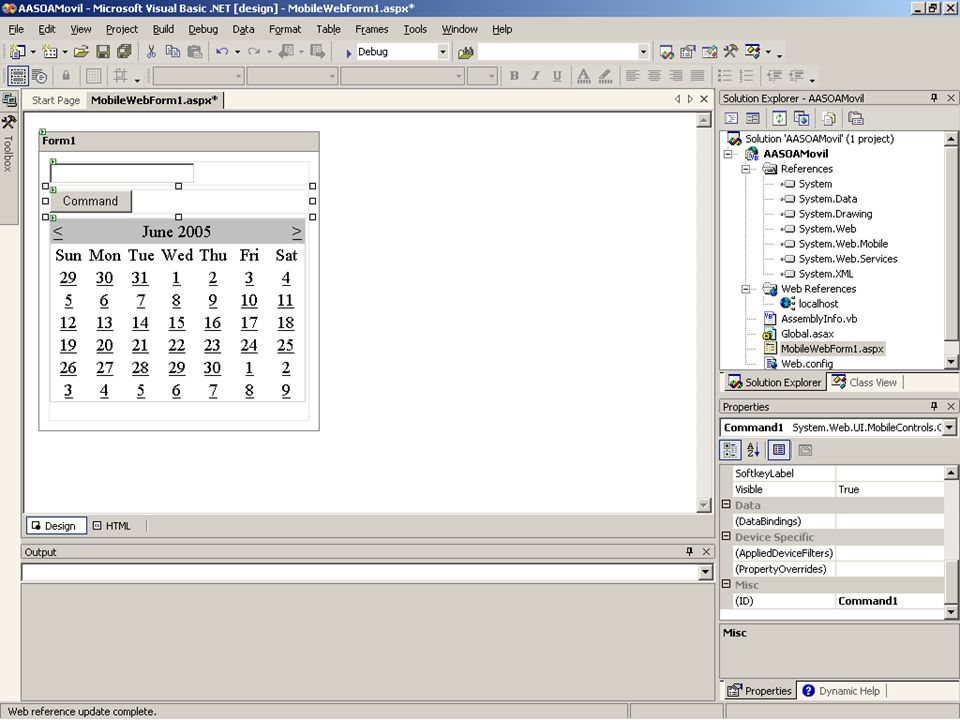Click the next month link in calendar
960x720 pixels.
click(x=296, y=232)
